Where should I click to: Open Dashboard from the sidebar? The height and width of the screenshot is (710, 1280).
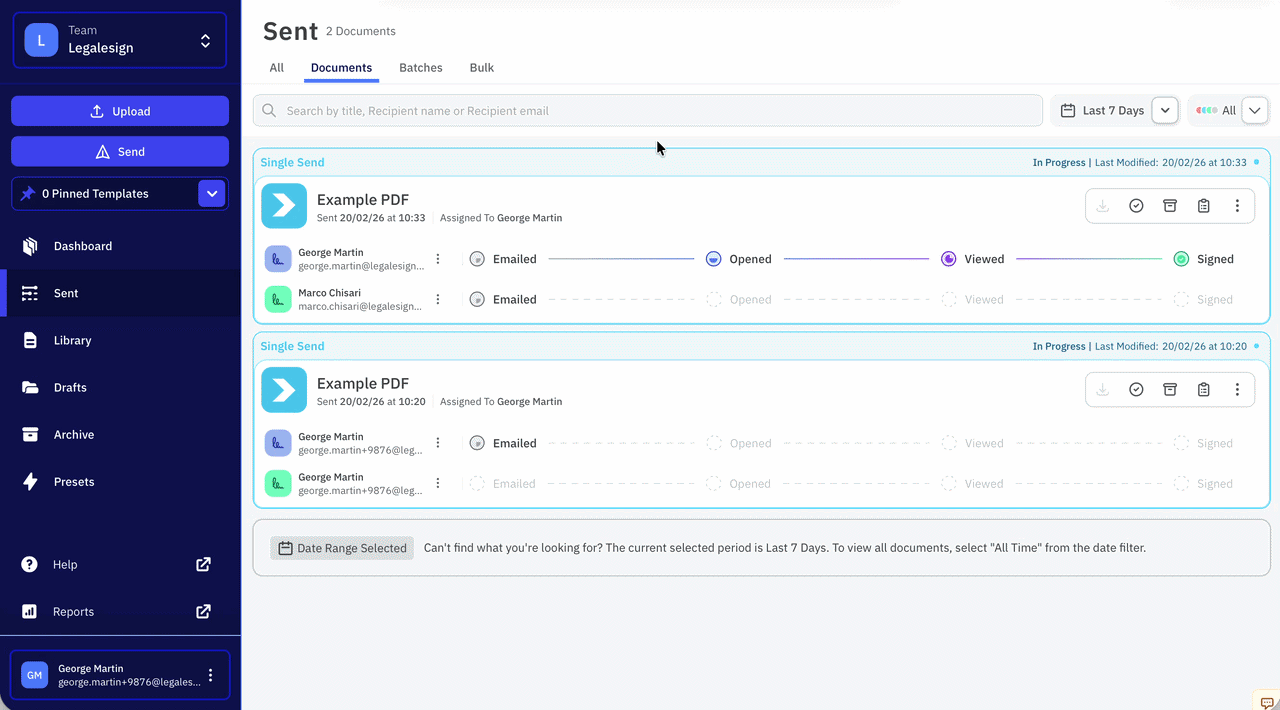coord(83,246)
